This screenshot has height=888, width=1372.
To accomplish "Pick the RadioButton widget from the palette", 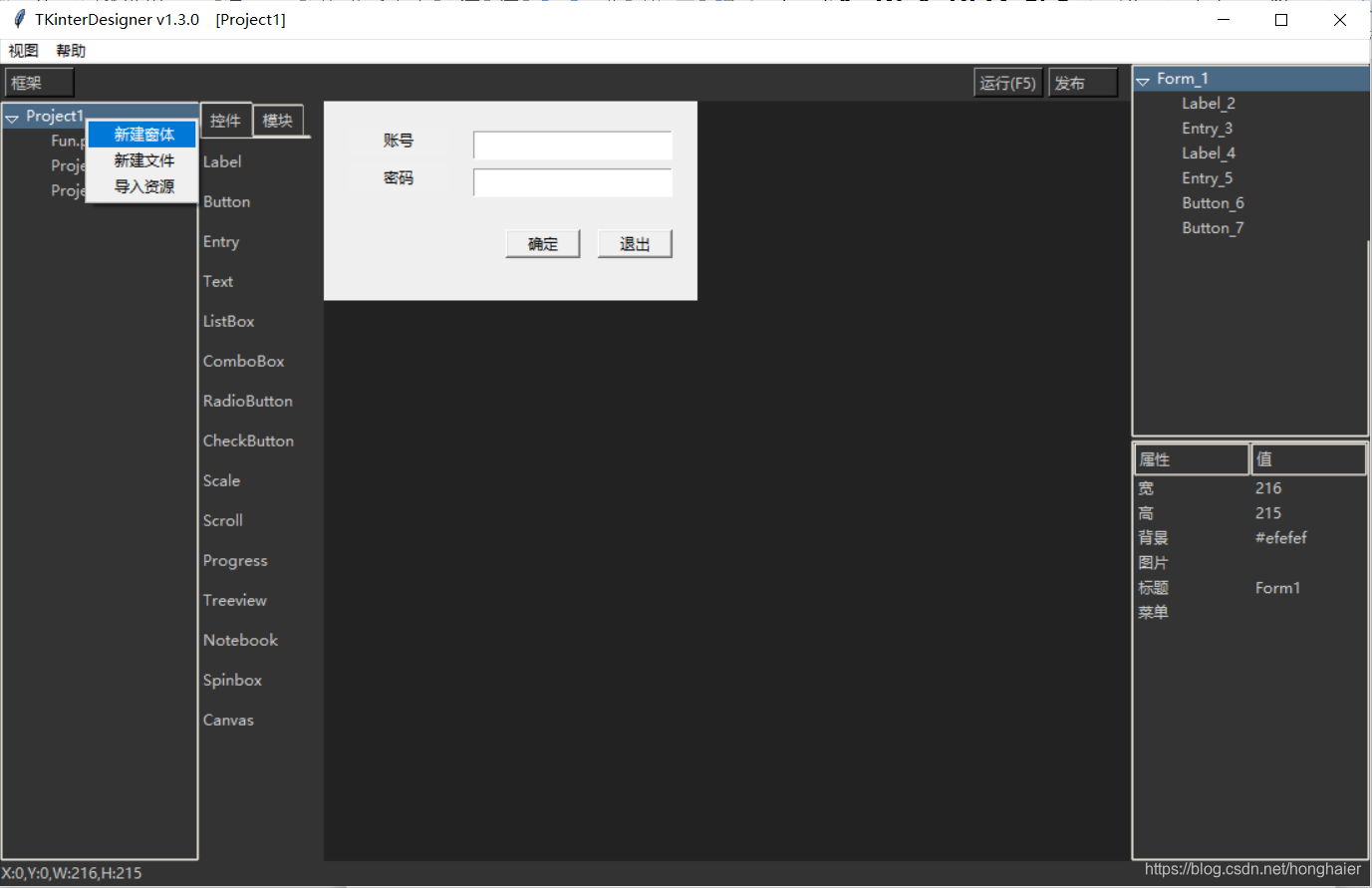I will 248,401.
